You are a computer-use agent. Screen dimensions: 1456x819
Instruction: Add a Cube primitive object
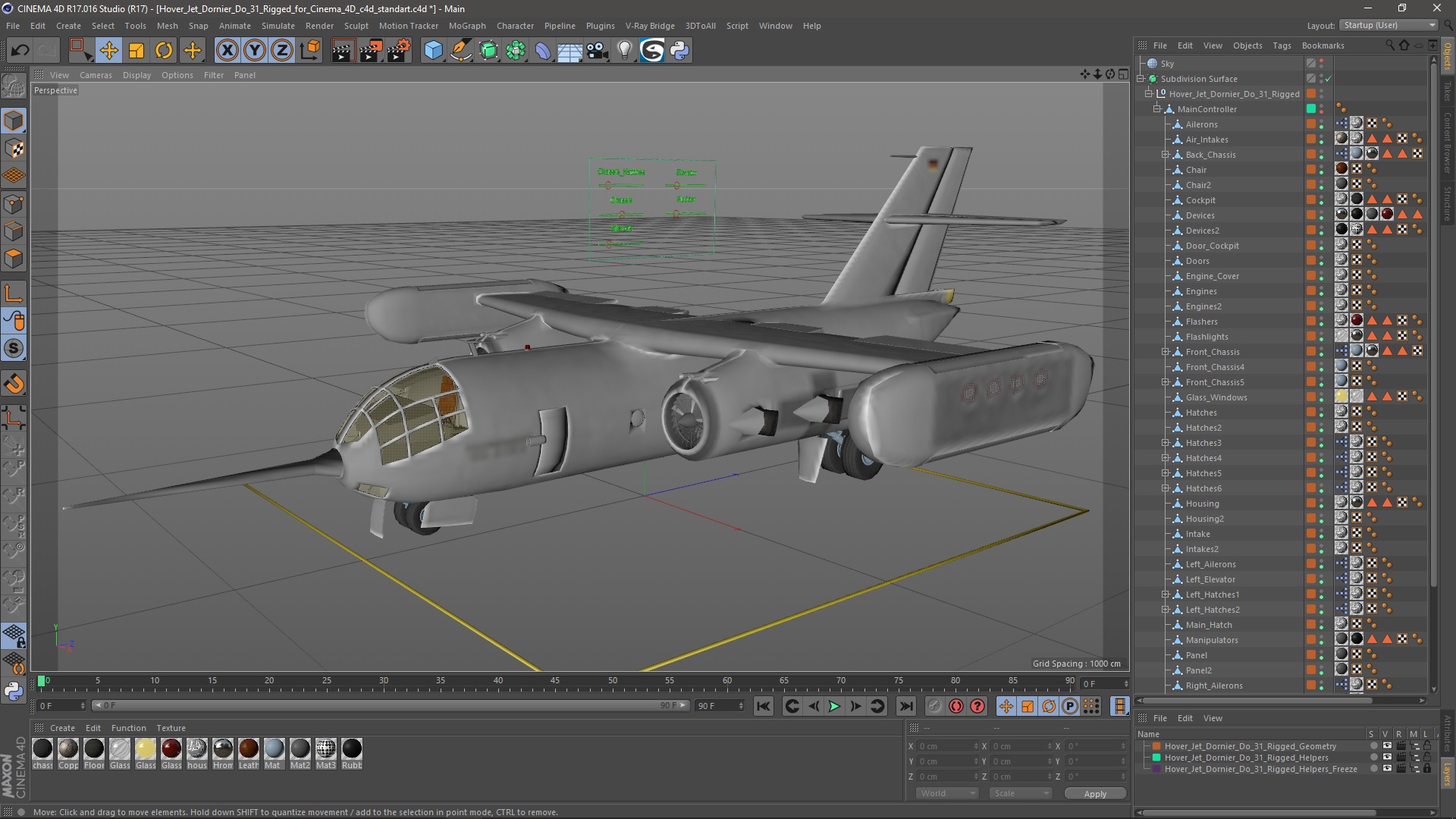[433, 51]
